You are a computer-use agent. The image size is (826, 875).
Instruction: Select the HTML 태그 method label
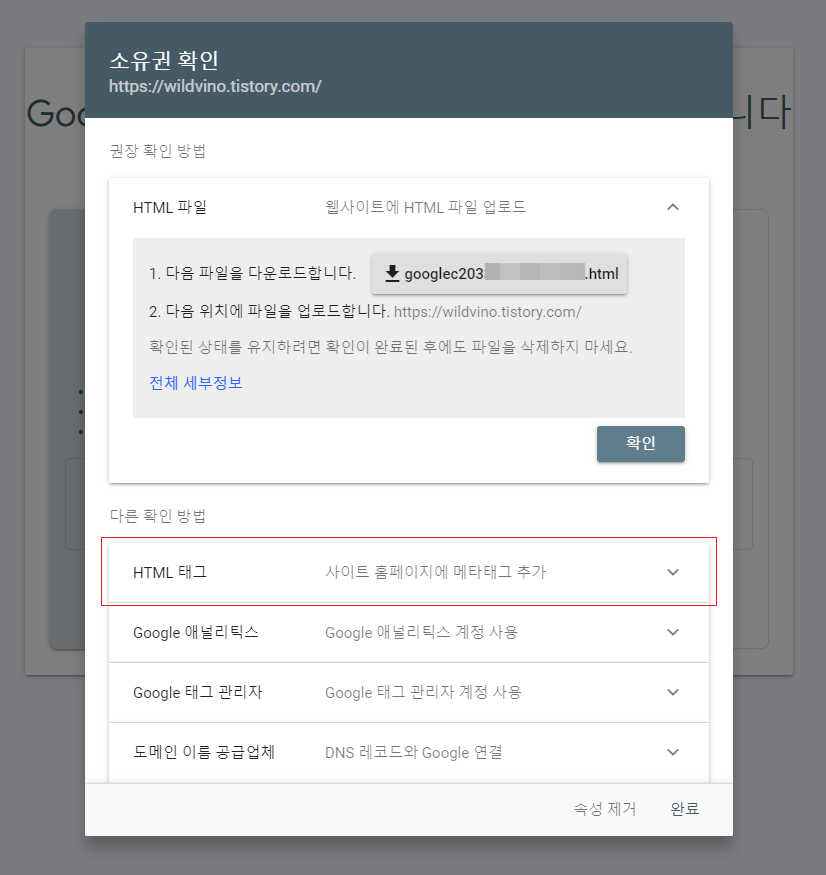tap(170, 573)
